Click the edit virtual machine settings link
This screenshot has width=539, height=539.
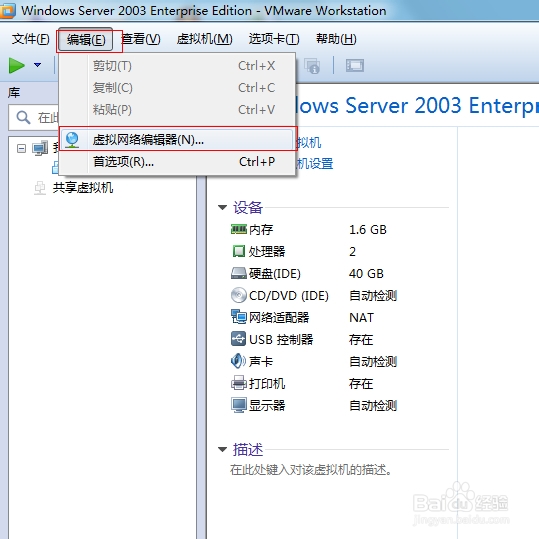tap(315, 164)
